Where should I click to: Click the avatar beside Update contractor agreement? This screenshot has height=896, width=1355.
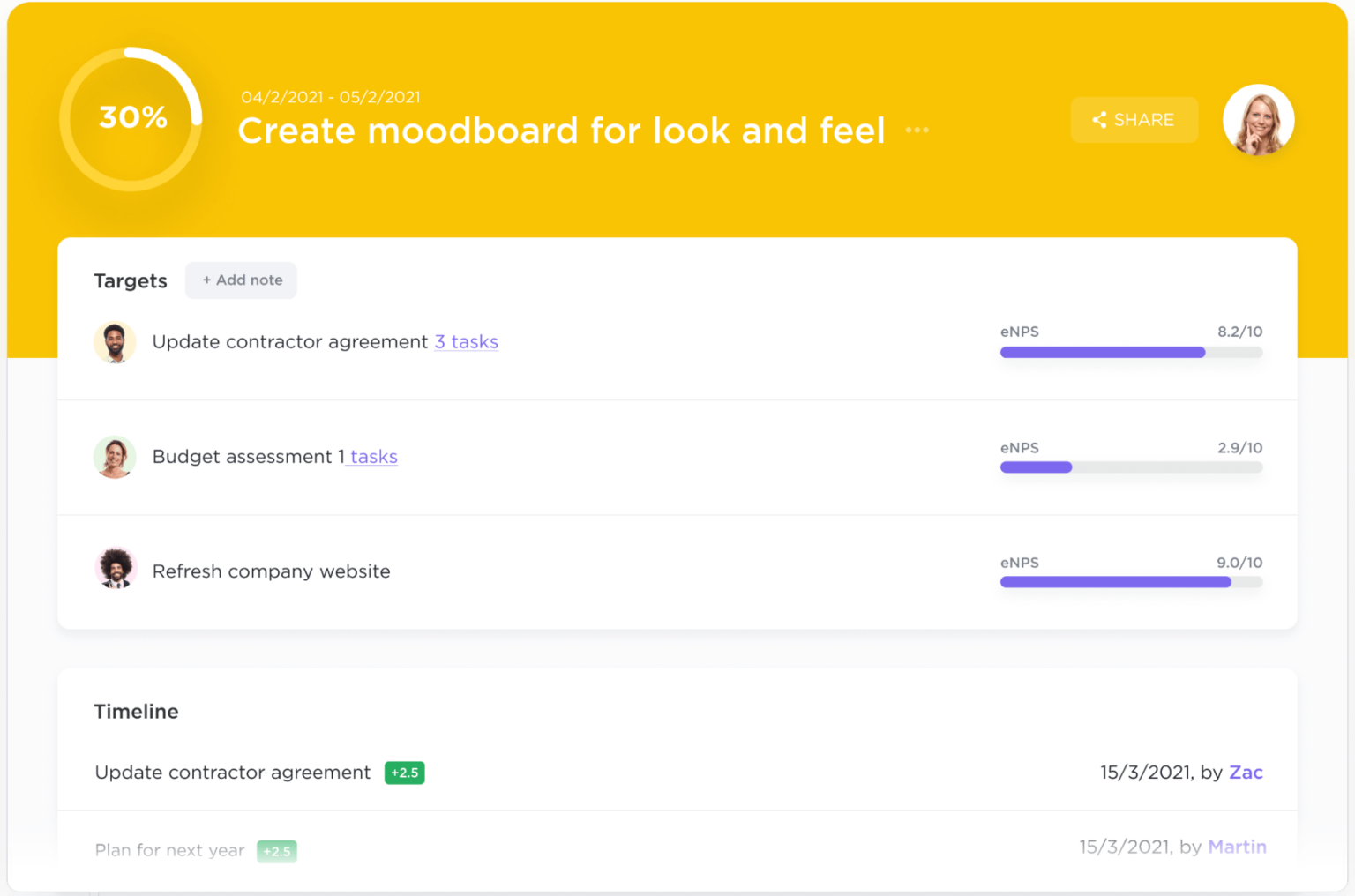(115, 342)
